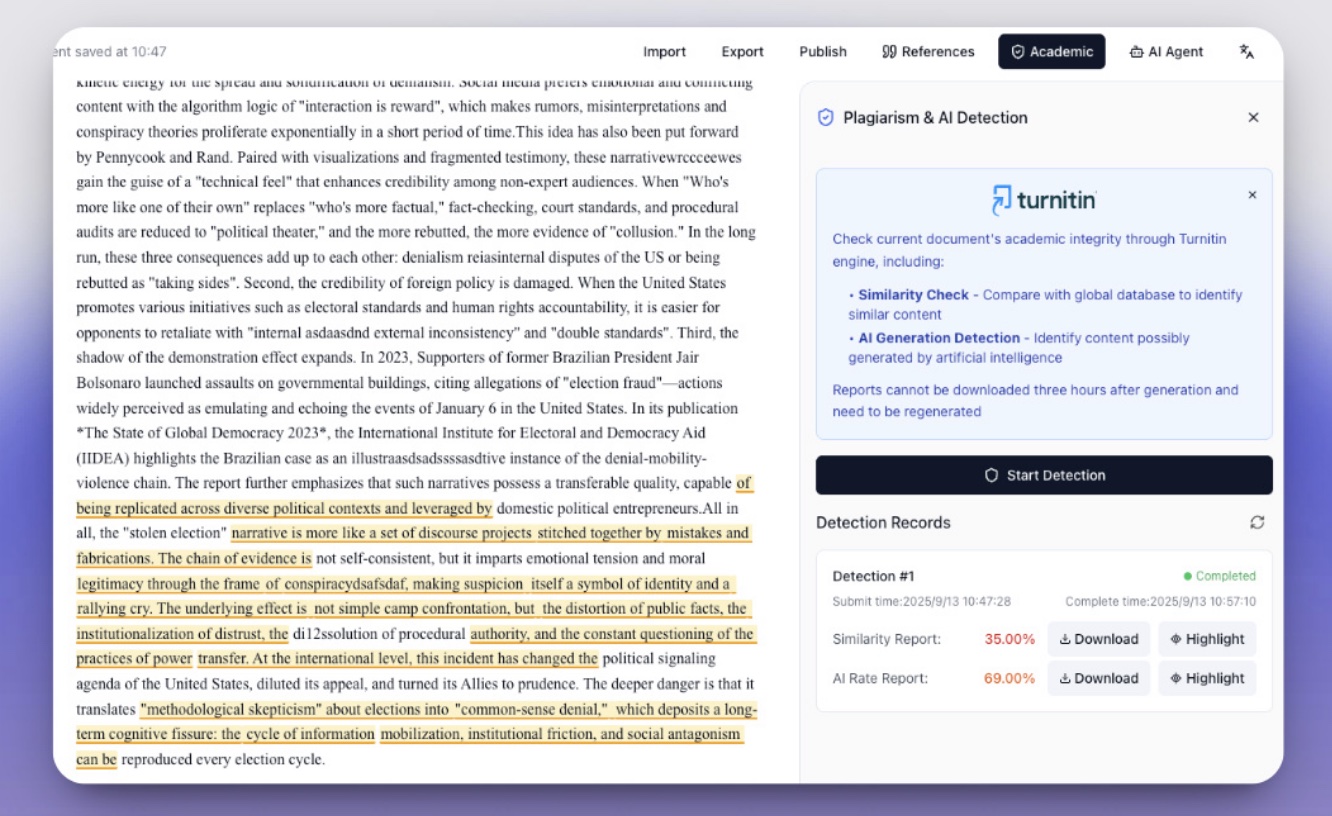Download the Similarity Report

tap(1099, 639)
